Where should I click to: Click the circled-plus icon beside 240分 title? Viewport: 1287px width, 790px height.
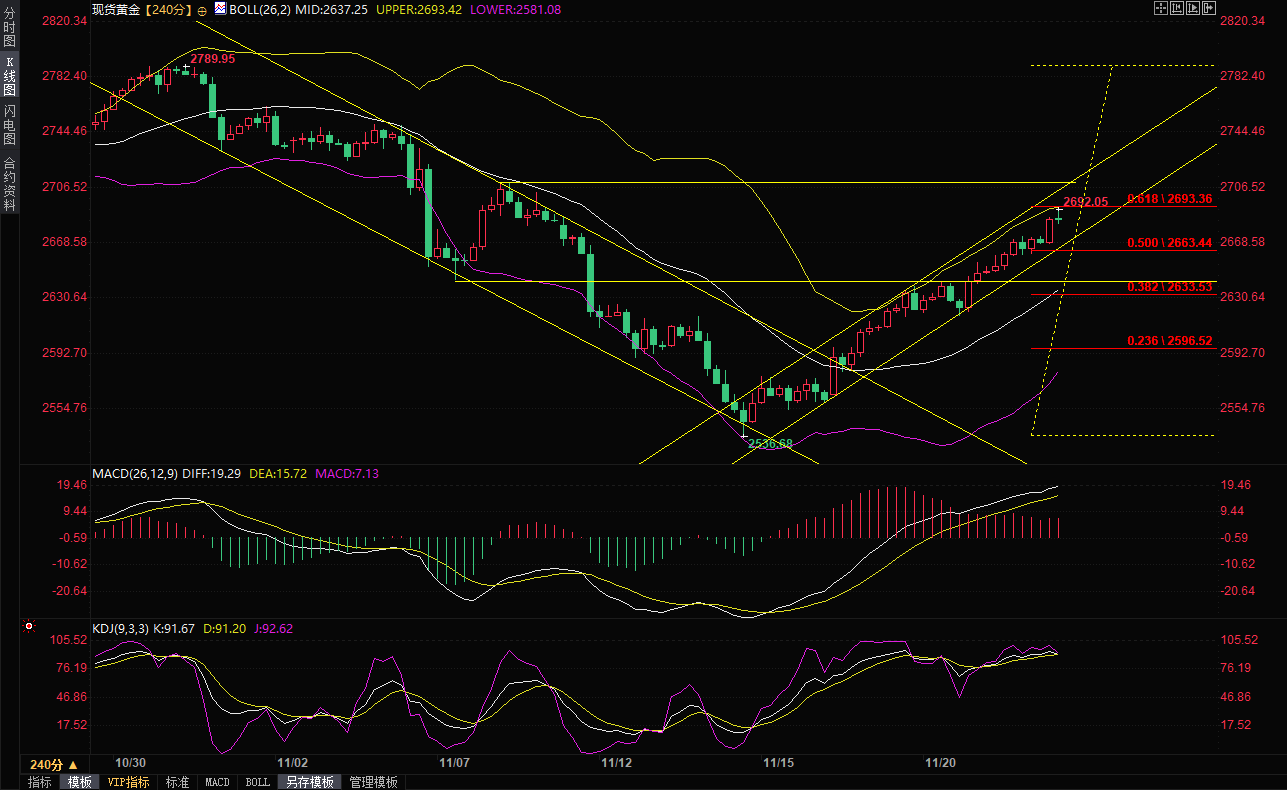(x=203, y=10)
